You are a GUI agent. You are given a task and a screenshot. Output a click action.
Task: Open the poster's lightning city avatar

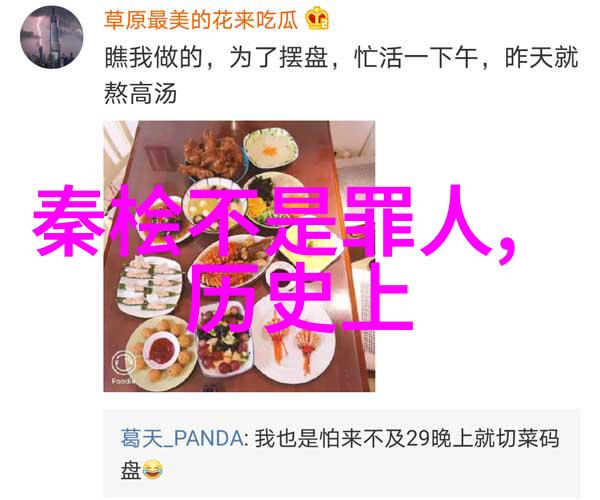[51, 37]
